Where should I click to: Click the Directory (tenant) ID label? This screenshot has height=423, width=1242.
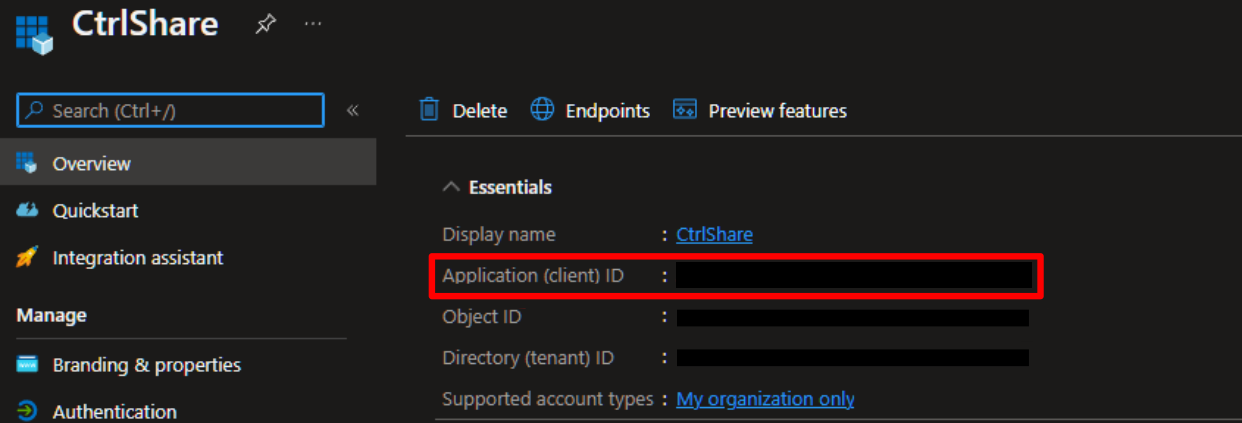(528, 358)
